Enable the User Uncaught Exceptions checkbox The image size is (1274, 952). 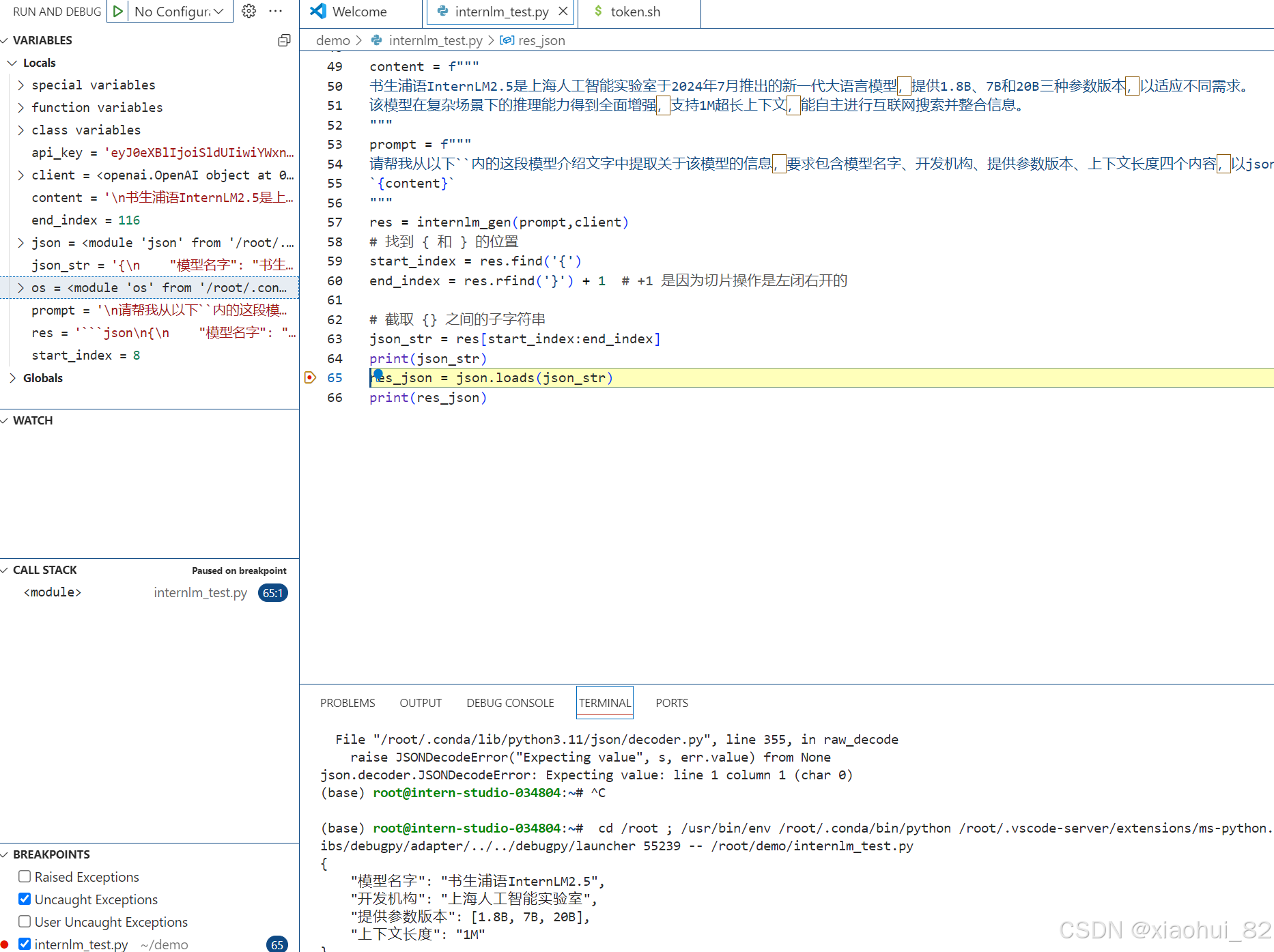tap(25, 921)
